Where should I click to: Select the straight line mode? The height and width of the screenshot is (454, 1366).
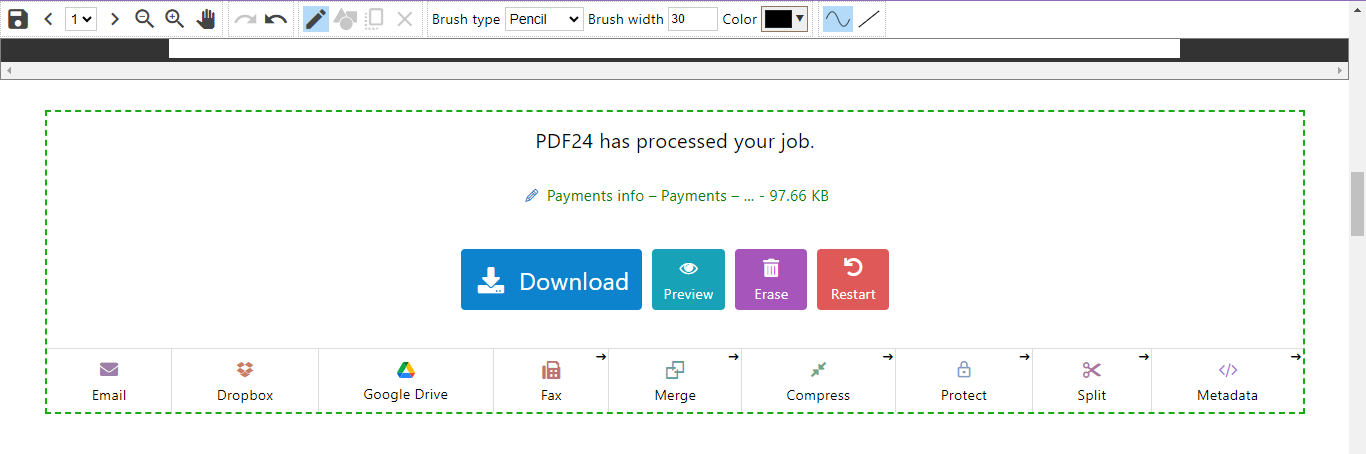pos(869,19)
